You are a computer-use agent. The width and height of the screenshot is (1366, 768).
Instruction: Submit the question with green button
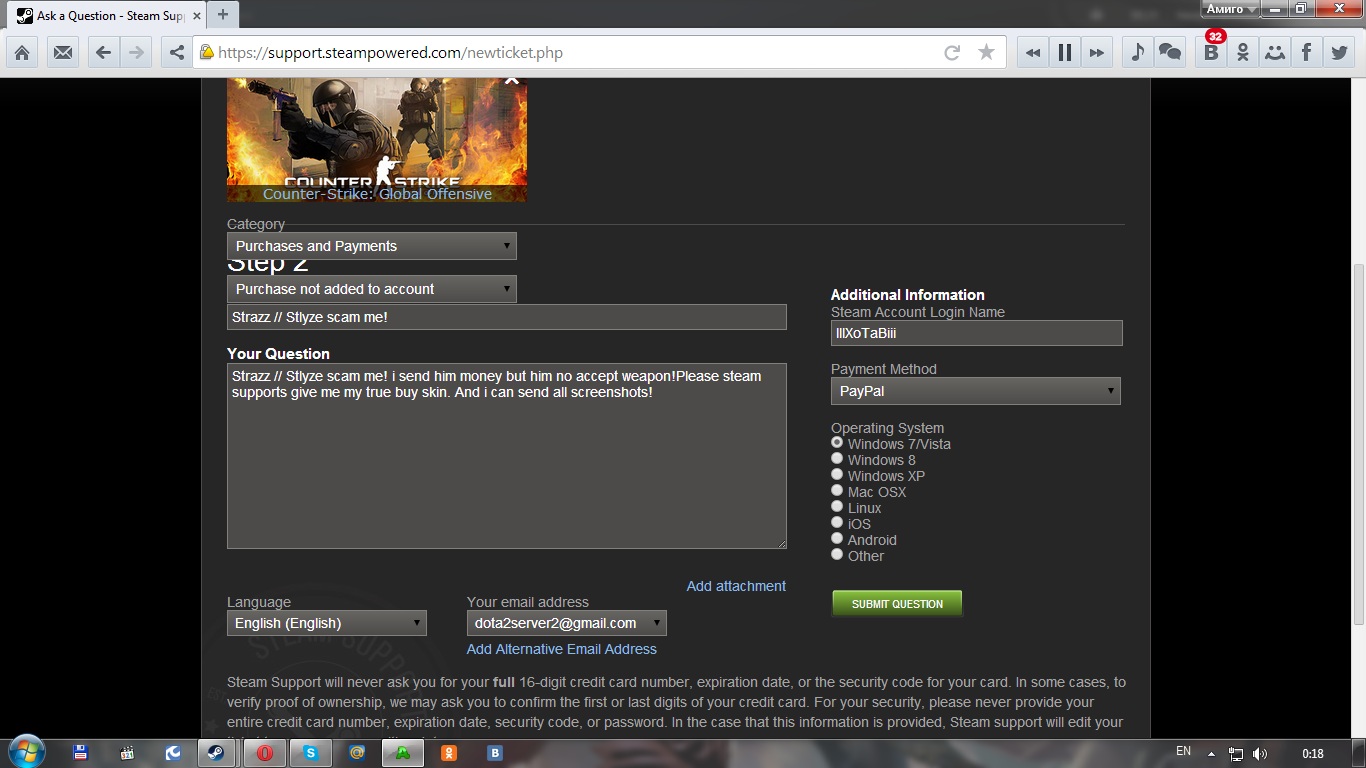tap(897, 604)
